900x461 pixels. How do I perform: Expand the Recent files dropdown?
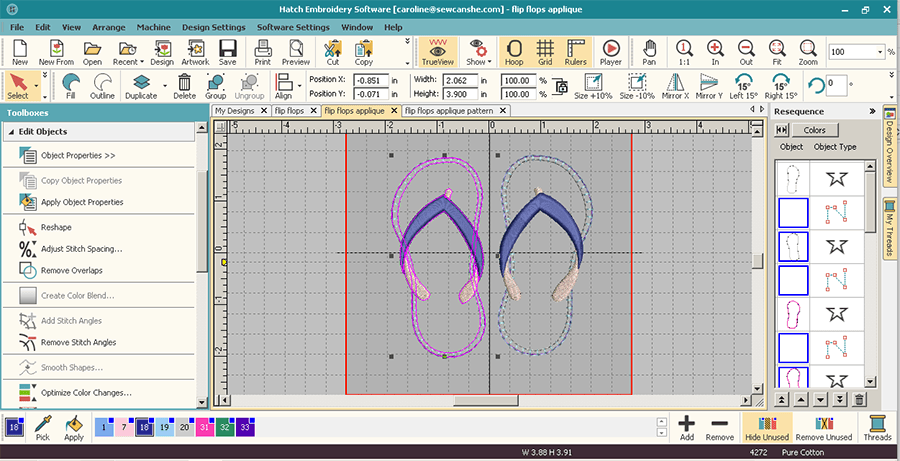[126, 52]
